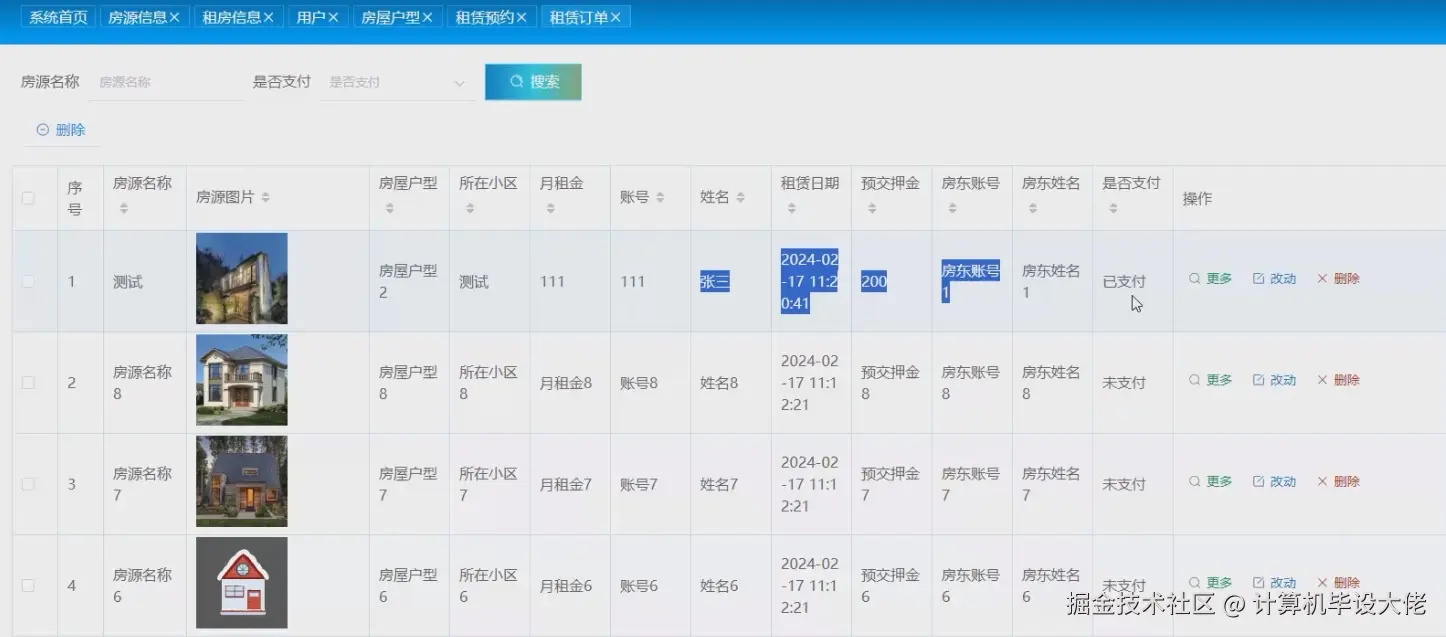Open the 房屋户型 tab
The width and height of the screenshot is (1446, 637).
tap(390, 15)
